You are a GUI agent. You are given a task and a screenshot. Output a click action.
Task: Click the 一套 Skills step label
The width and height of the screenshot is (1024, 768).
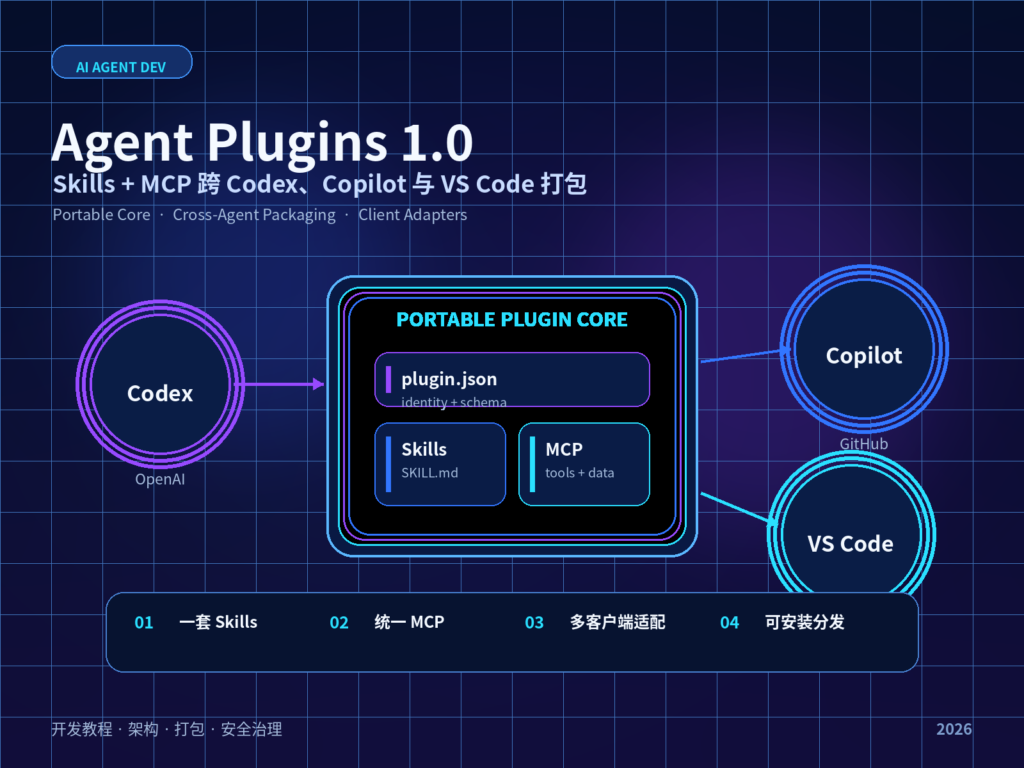218,622
